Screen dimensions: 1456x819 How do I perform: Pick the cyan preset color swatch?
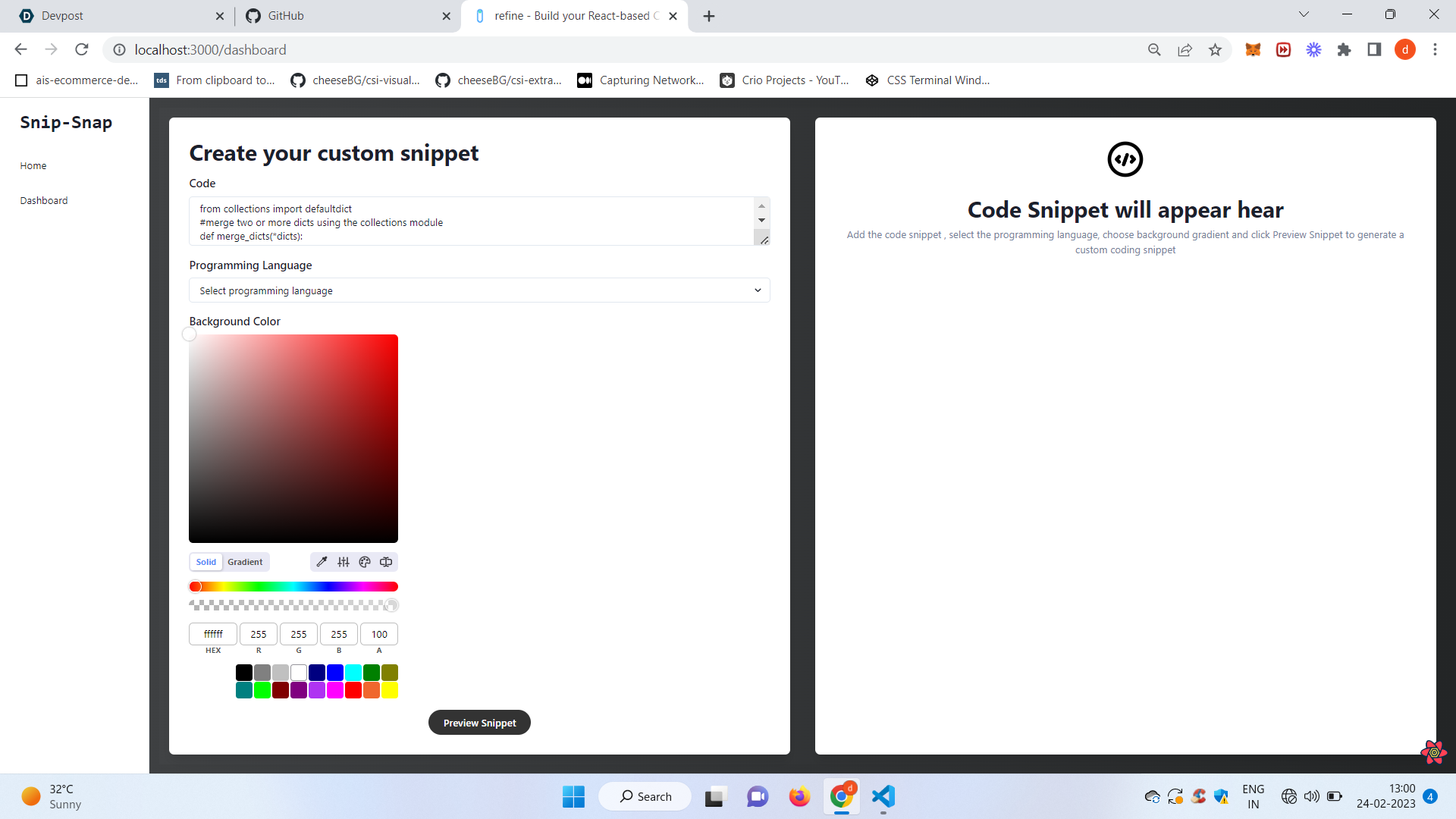tap(353, 673)
